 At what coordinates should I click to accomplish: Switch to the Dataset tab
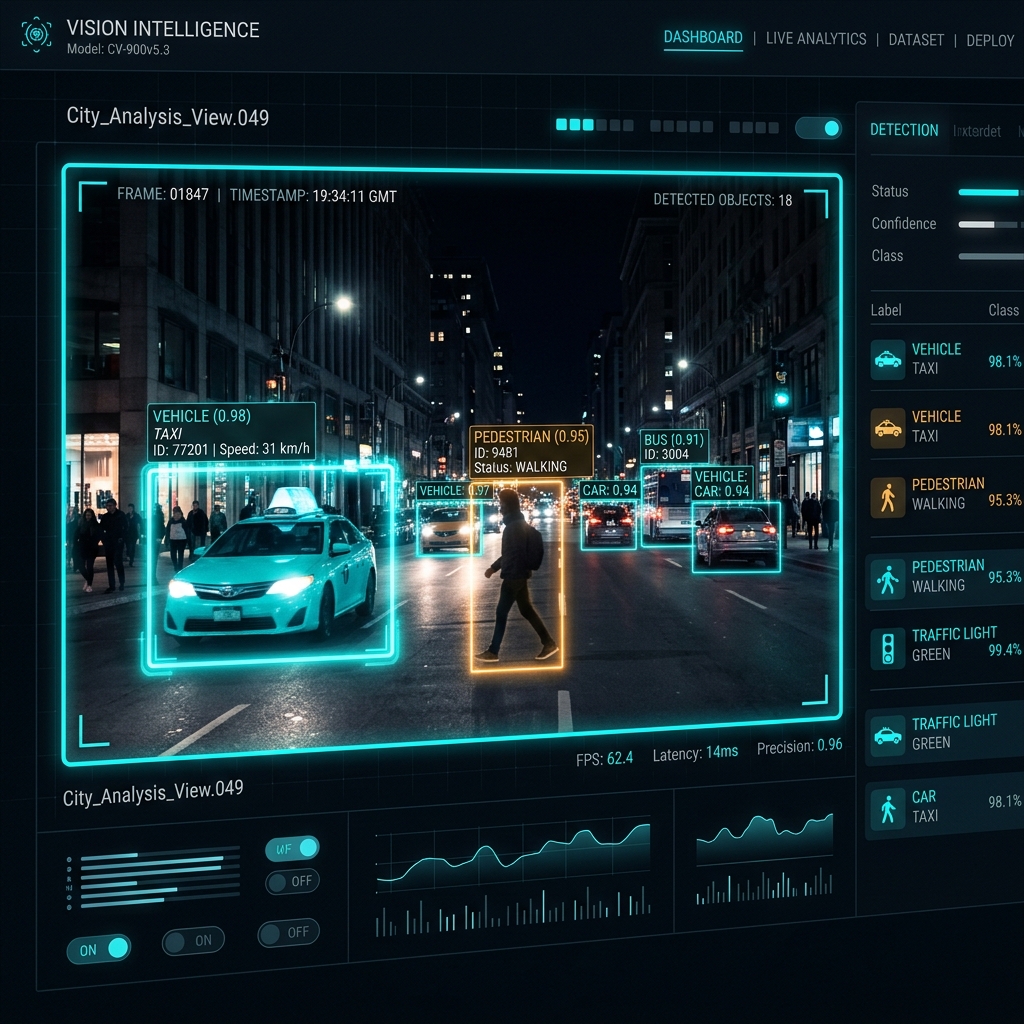(x=916, y=40)
